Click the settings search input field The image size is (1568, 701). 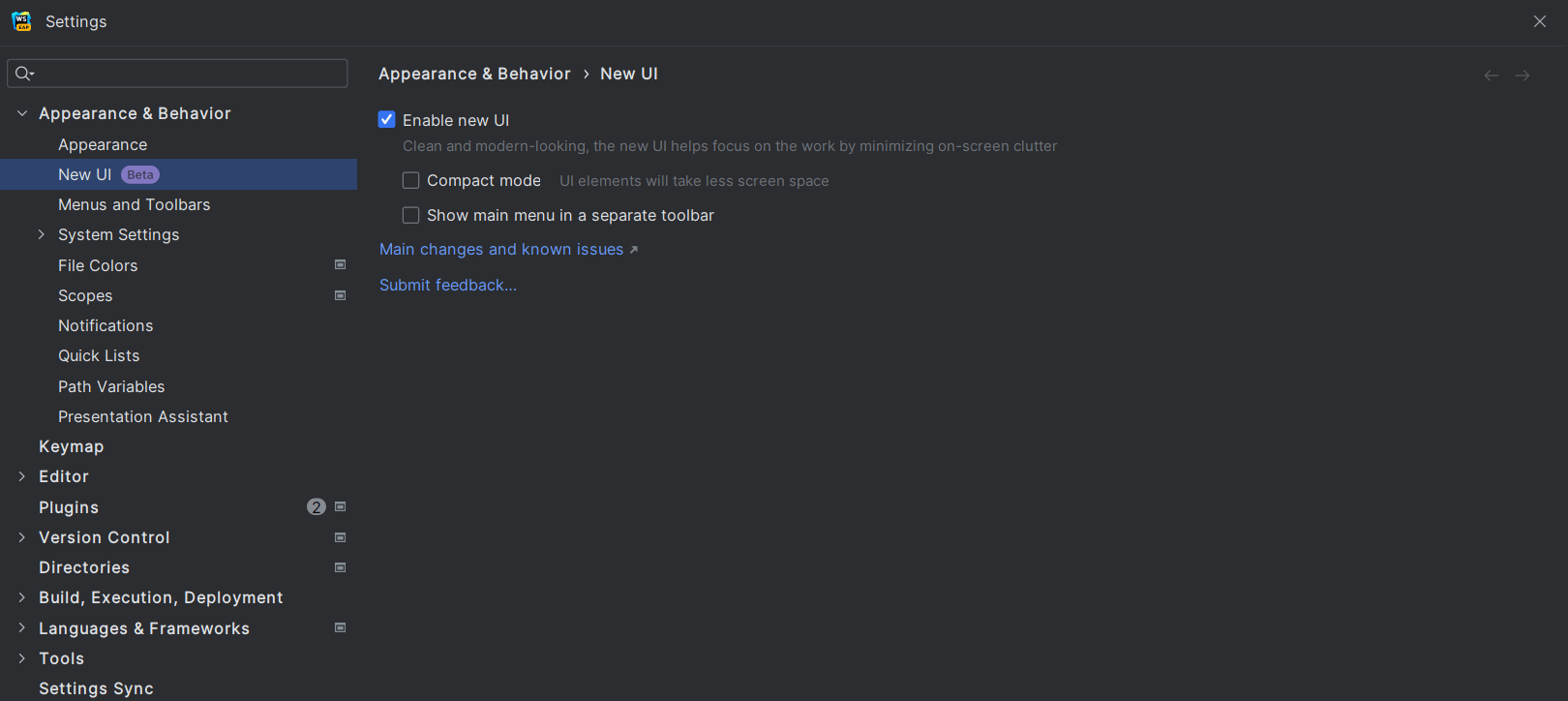(189, 74)
